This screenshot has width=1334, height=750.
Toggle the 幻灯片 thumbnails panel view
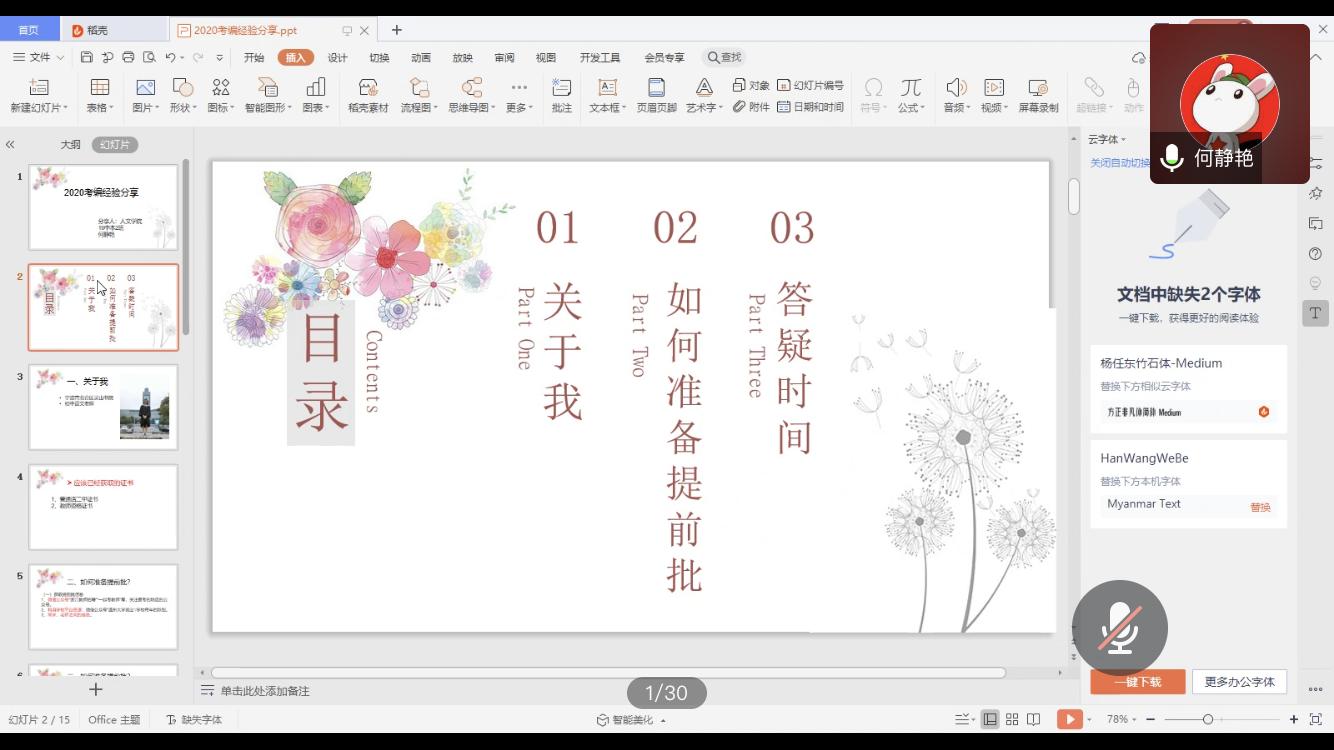(115, 145)
